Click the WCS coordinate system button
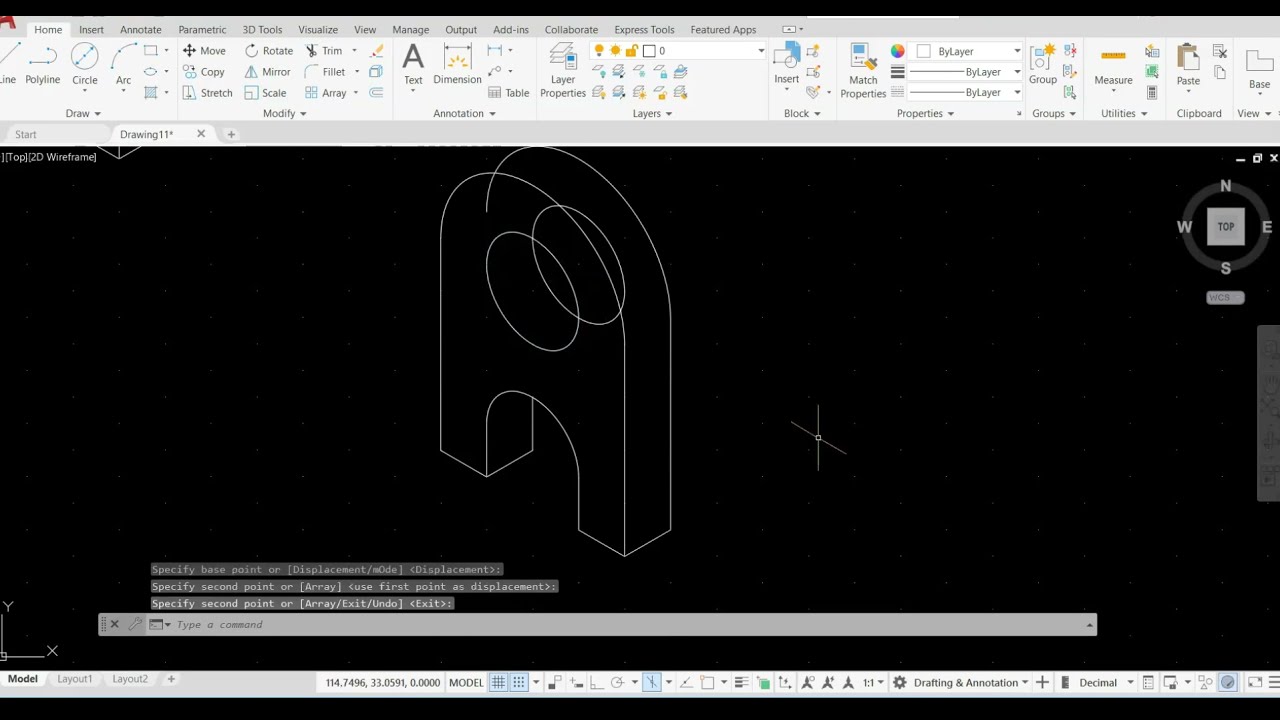Image resolution: width=1280 pixels, height=720 pixels. [x=1225, y=297]
